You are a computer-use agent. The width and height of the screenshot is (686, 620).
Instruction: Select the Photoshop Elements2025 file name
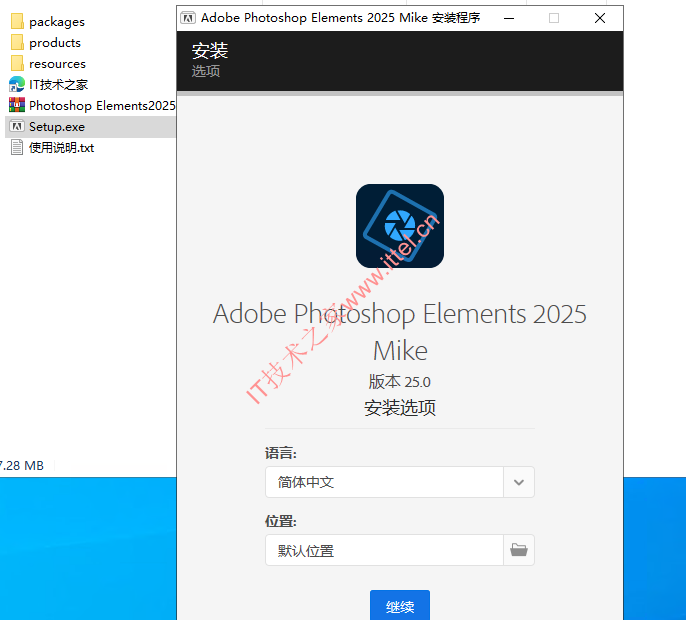click(x=102, y=105)
